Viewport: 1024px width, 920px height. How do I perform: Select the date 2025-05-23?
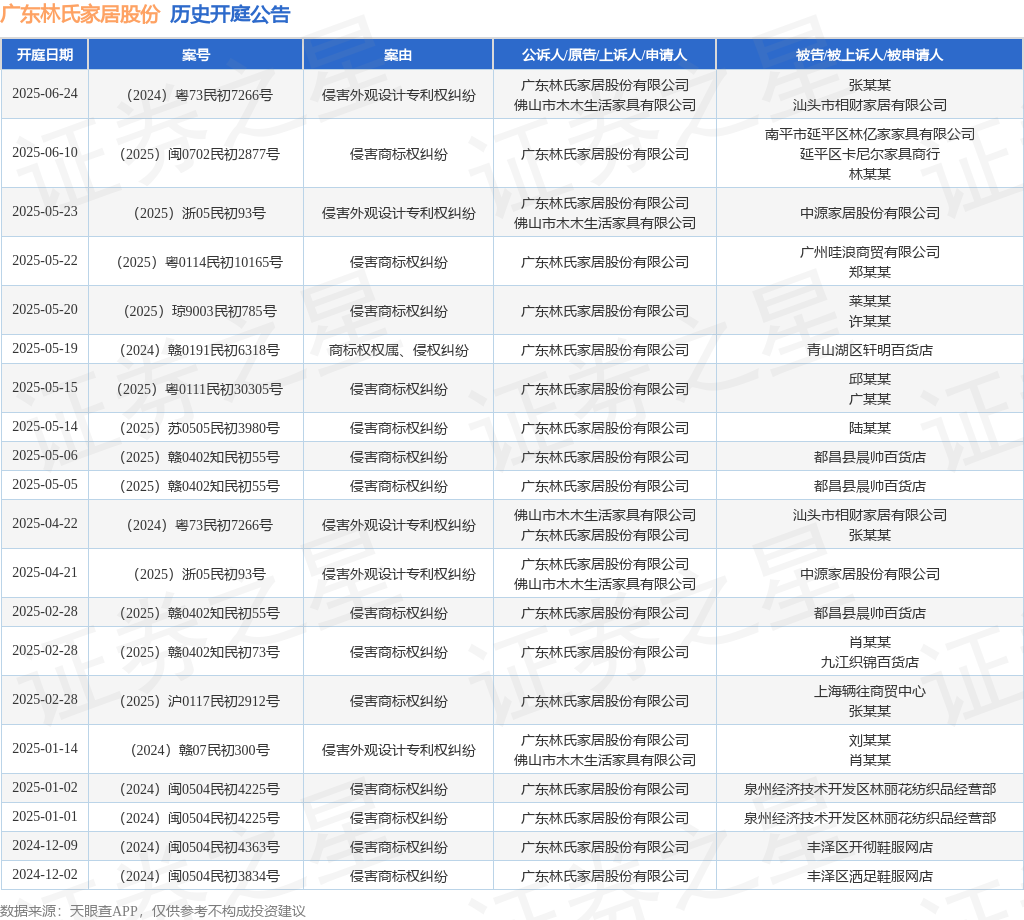(x=44, y=212)
